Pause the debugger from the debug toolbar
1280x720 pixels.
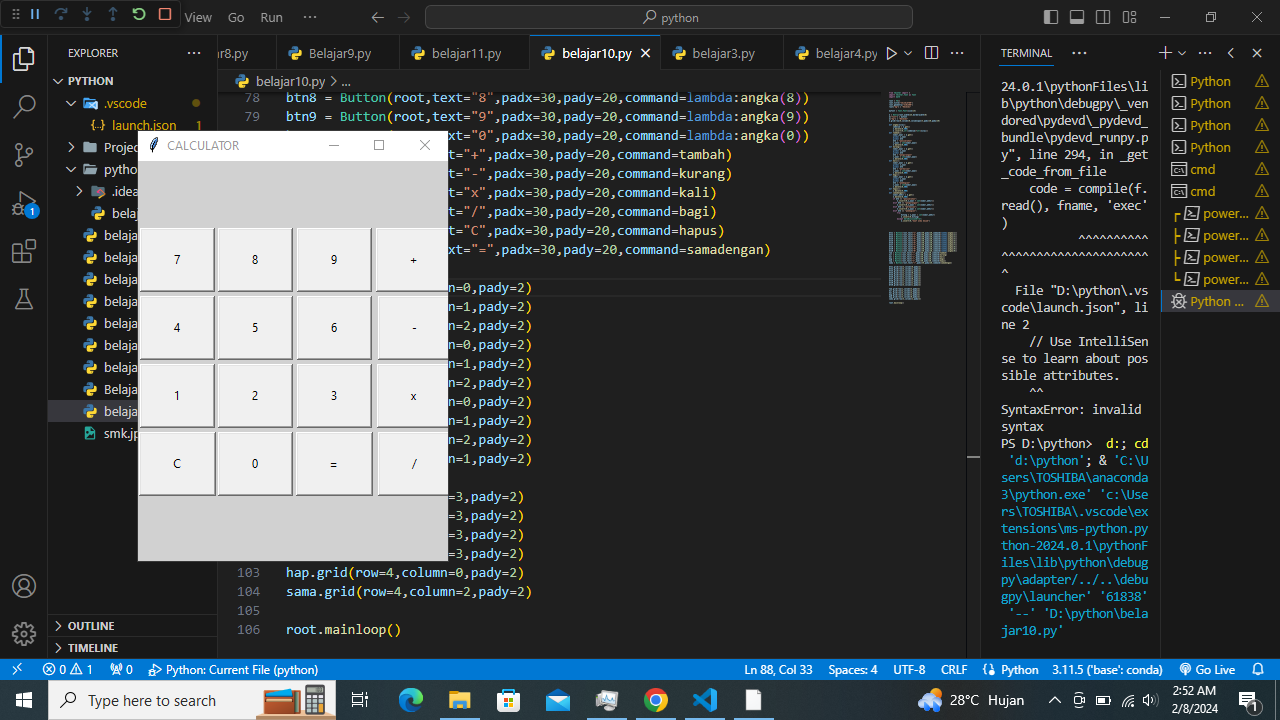[x=35, y=15]
